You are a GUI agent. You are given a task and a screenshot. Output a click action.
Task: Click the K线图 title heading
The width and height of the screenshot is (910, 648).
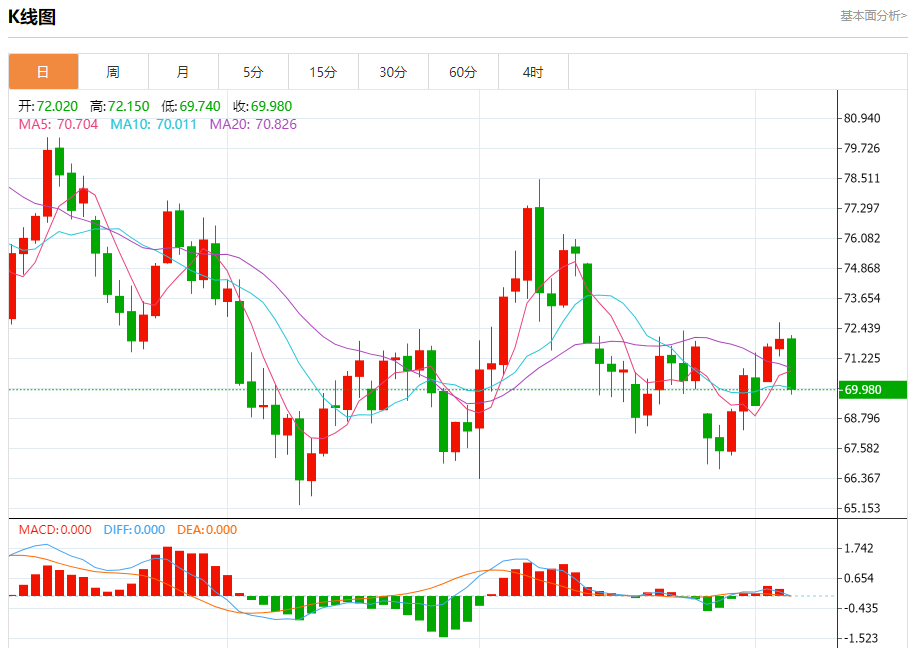pos(33,17)
